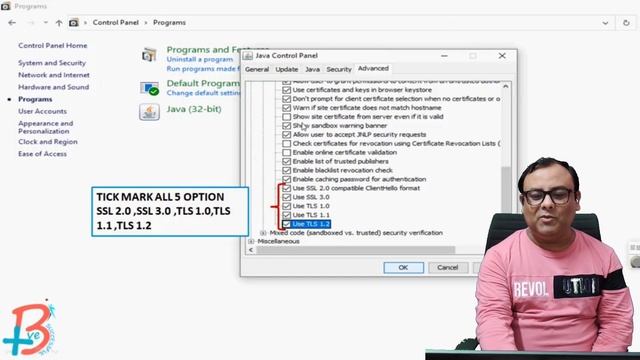Open Hardware and Sound category
The width and height of the screenshot is (640, 360).
click(x=53, y=87)
